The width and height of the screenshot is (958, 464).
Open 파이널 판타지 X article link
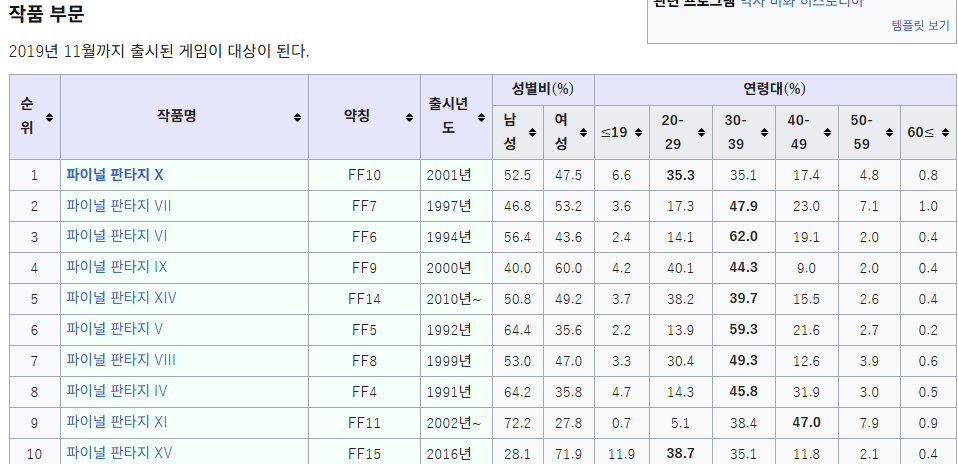[x=115, y=175]
